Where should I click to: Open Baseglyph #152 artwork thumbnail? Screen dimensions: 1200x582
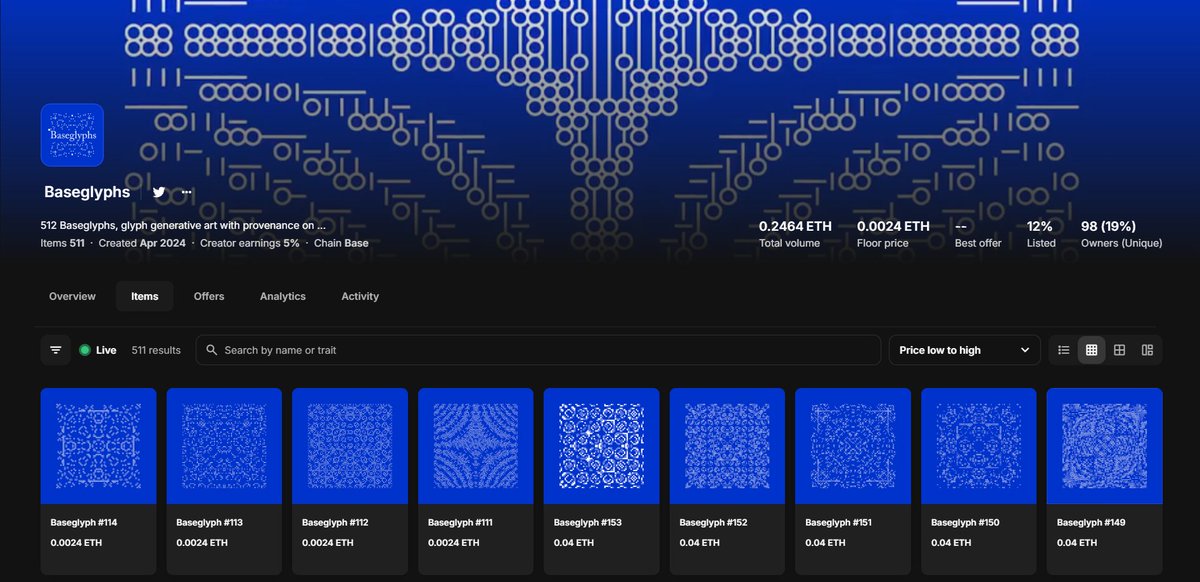click(727, 446)
